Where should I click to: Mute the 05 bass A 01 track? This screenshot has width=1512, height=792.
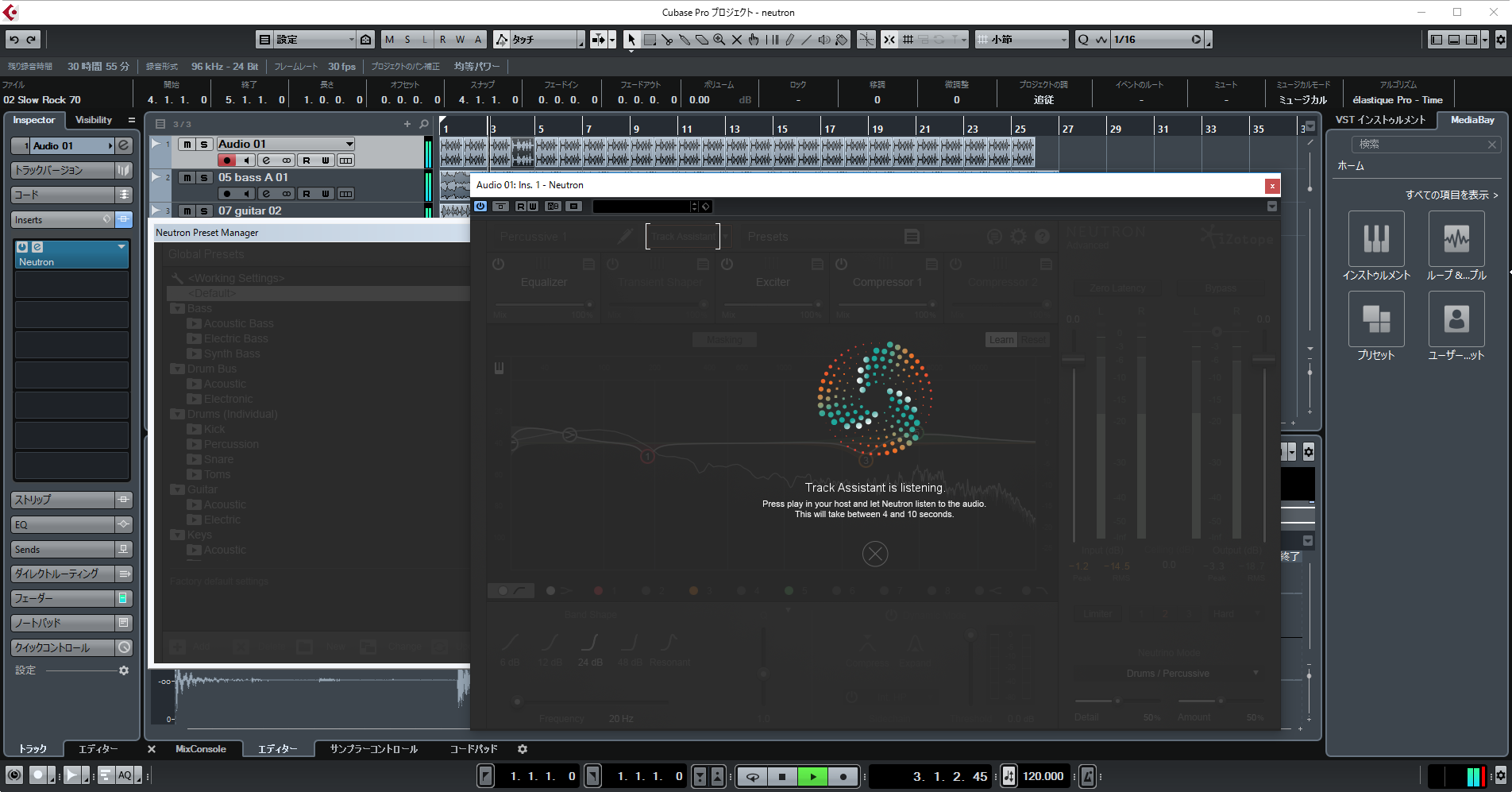pyautogui.click(x=187, y=177)
